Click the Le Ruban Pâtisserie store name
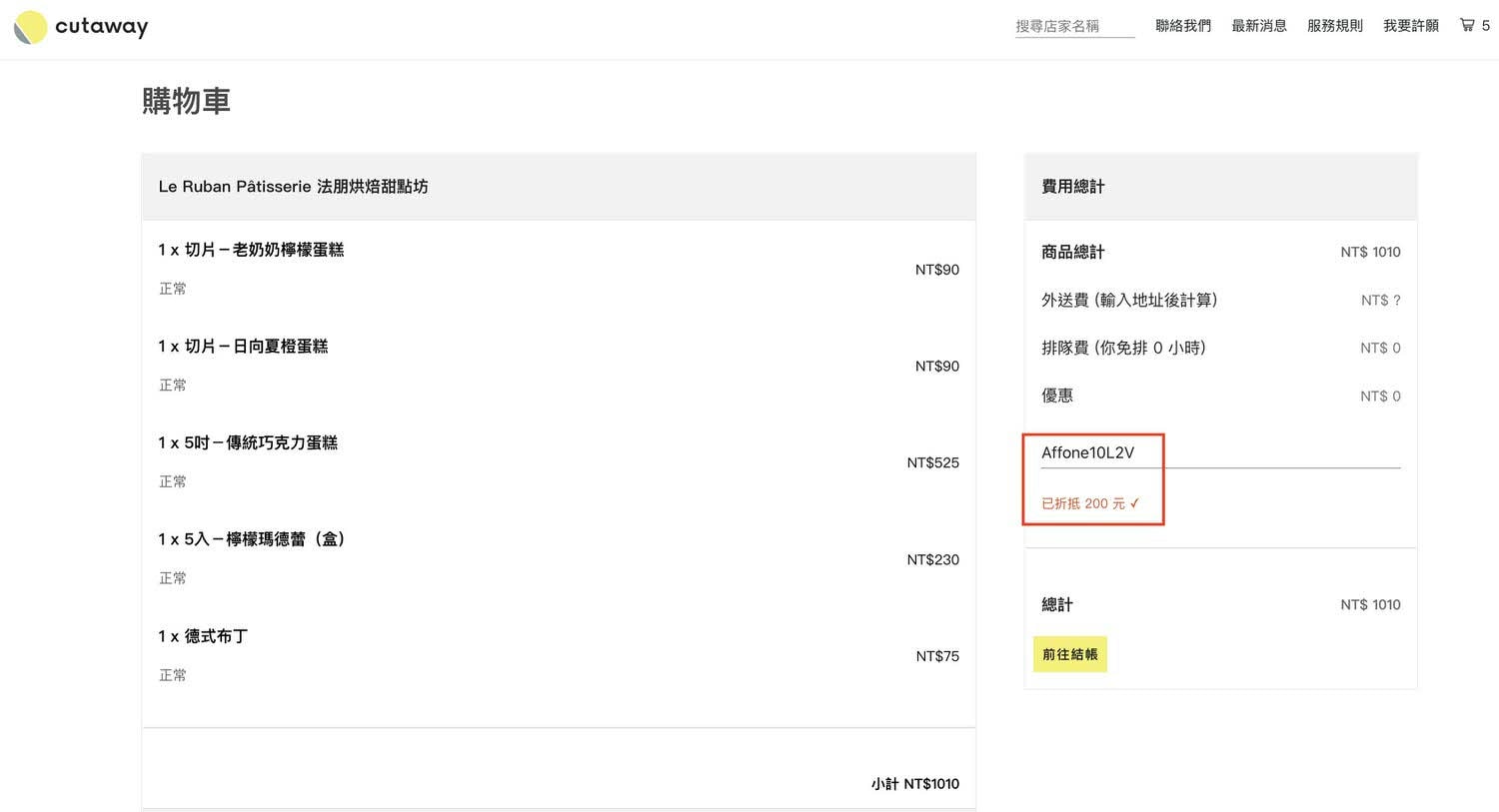The height and width of the screenshot is (812, 1499). click(x=293, y=187)
